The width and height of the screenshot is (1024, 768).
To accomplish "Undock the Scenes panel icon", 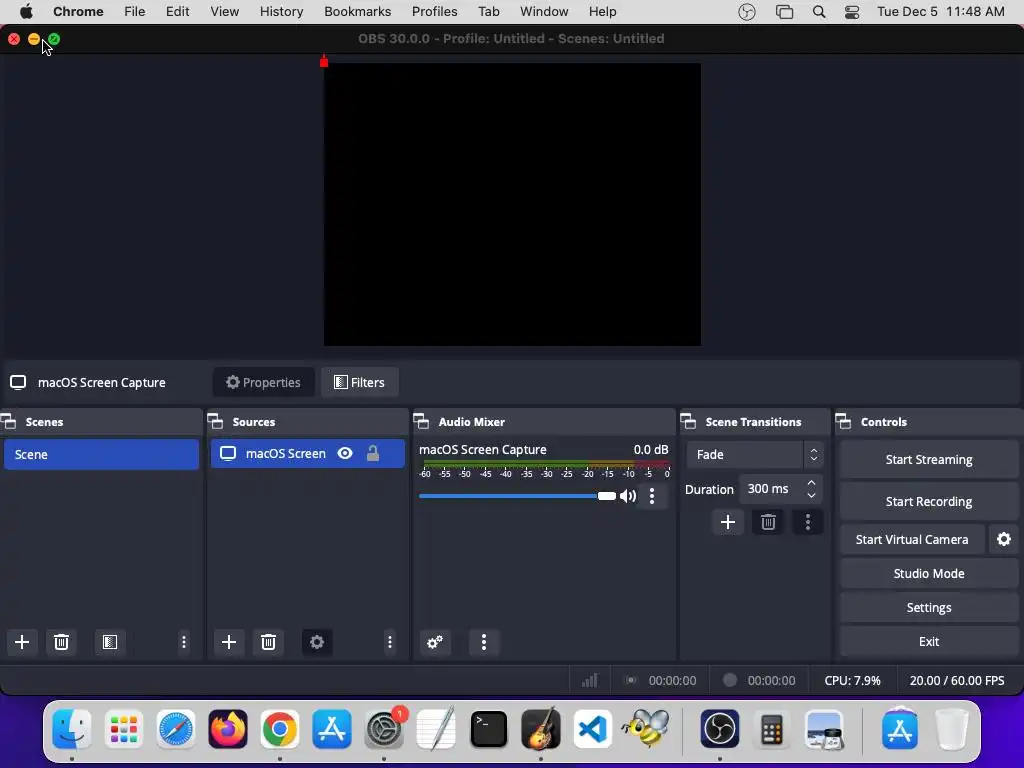I will point(8,422).
